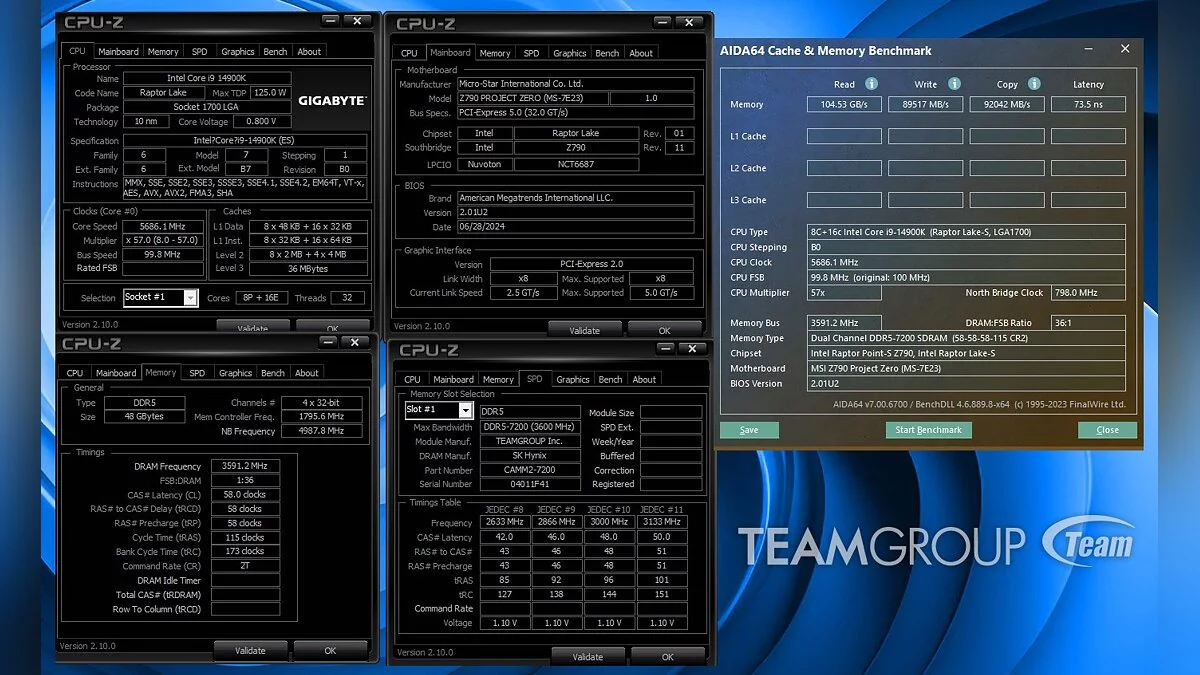Minimize the CPU-Z window showing the Processor section

331,20
